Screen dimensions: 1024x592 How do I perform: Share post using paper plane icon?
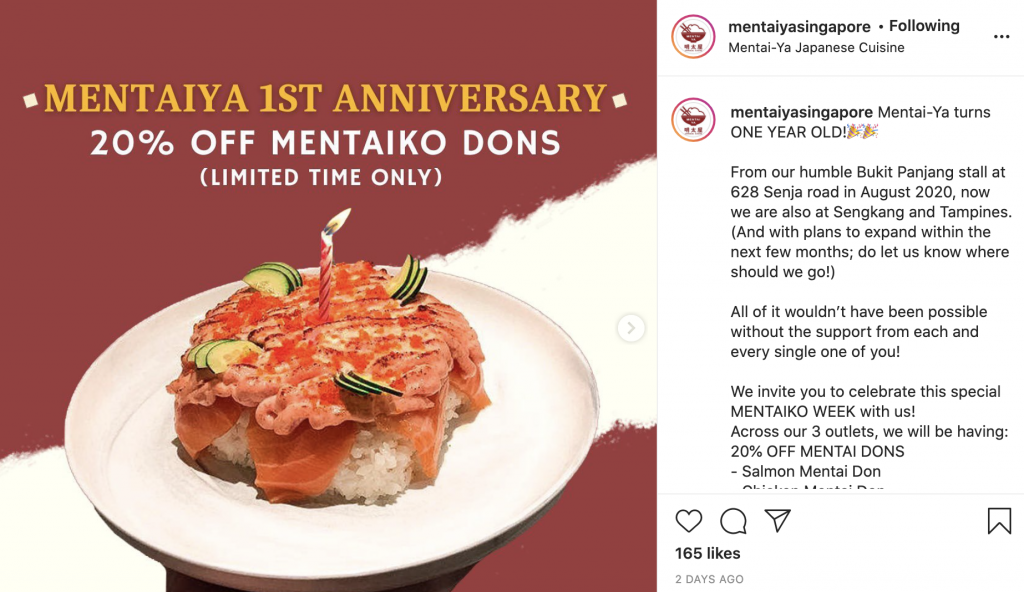click(x=777, y=521)
